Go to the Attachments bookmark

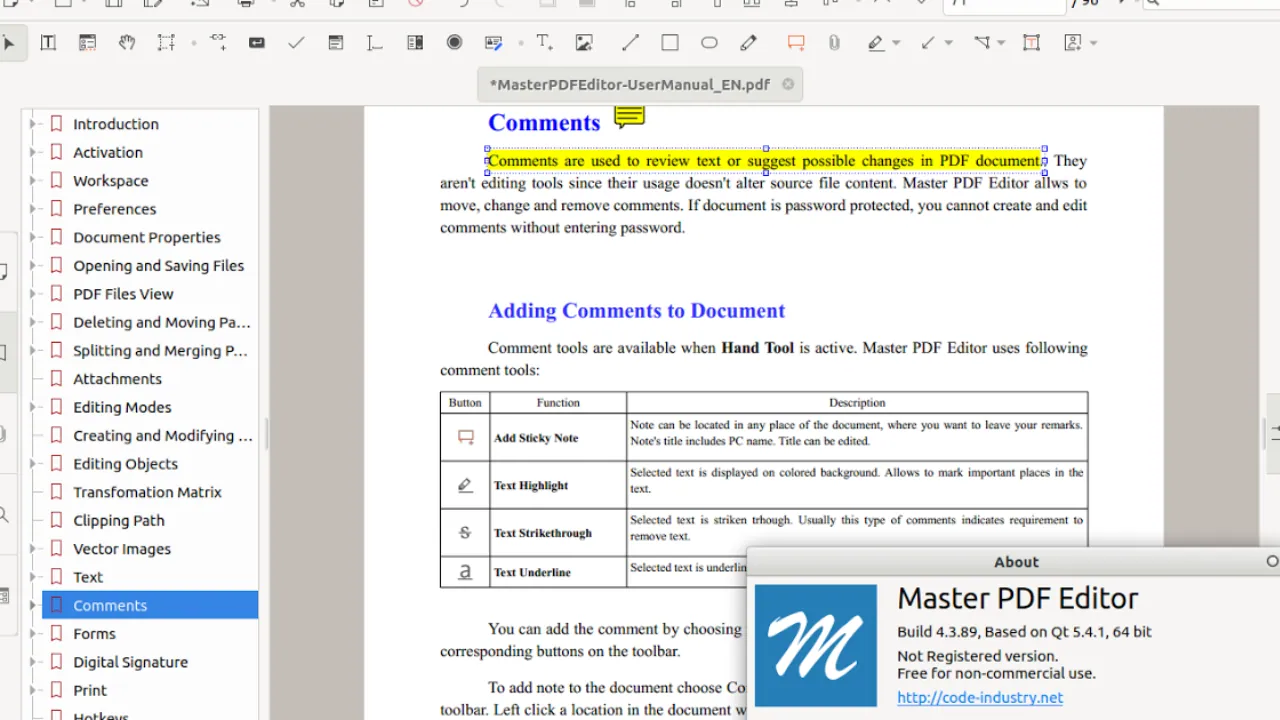117,379
